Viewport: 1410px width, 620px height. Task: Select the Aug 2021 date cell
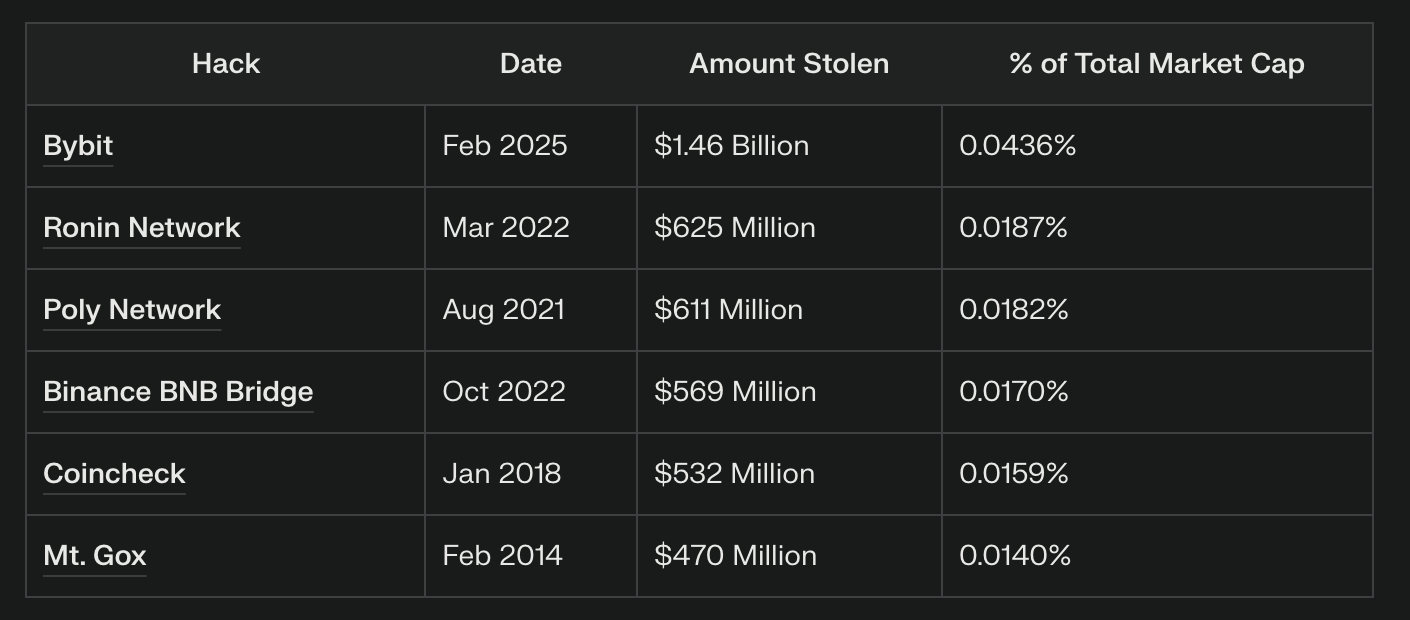click(x=504, y=310)
